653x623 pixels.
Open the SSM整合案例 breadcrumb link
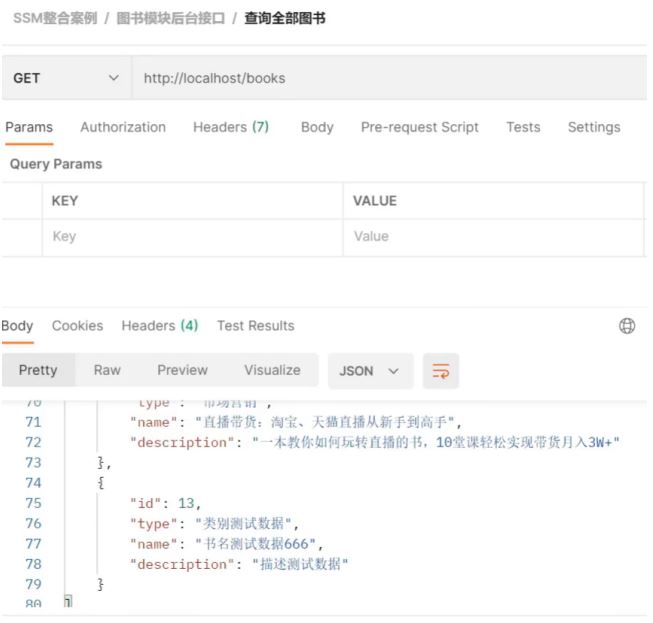point(55,18)
